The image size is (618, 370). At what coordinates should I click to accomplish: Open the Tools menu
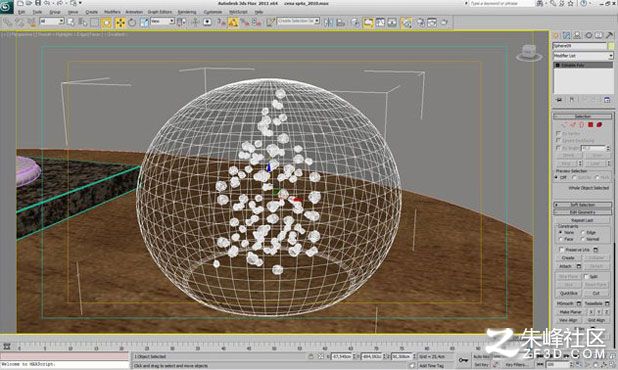(x=37, y=12)
